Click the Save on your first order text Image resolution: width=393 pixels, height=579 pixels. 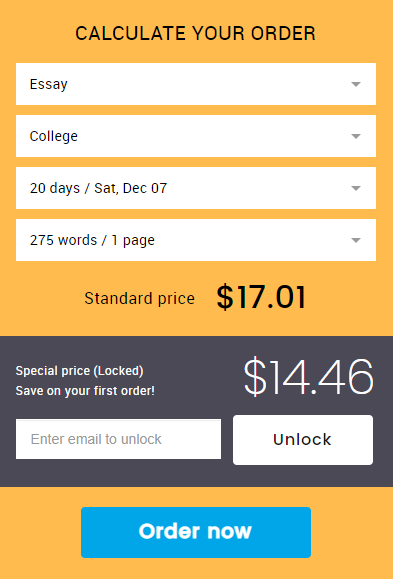85,391
